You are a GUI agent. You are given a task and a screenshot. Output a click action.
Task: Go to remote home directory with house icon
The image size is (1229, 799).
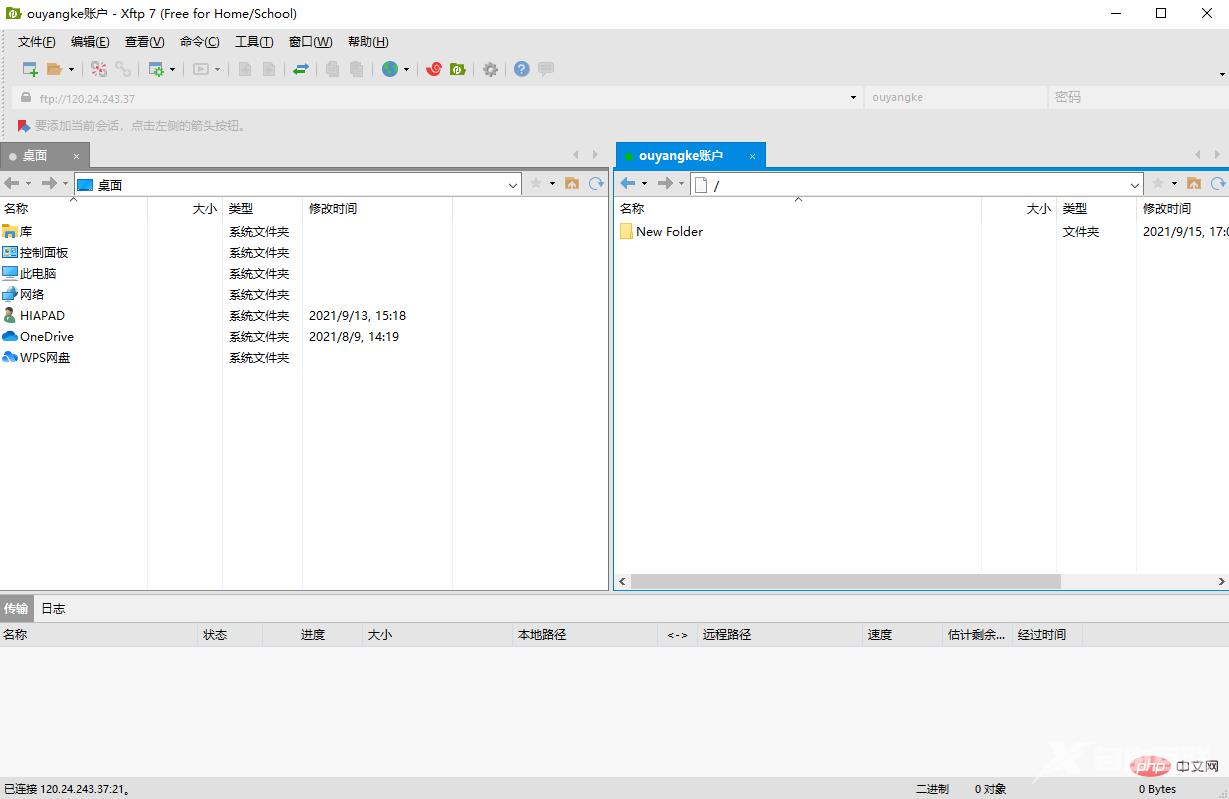click(1192, 184)
